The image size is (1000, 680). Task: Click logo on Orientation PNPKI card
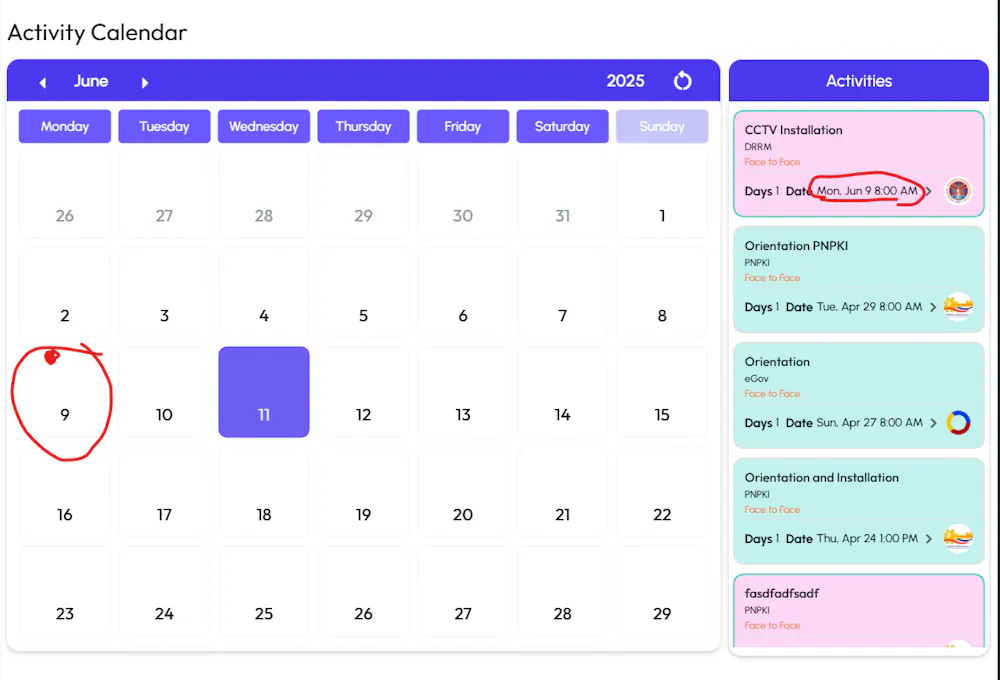(958, 307)
